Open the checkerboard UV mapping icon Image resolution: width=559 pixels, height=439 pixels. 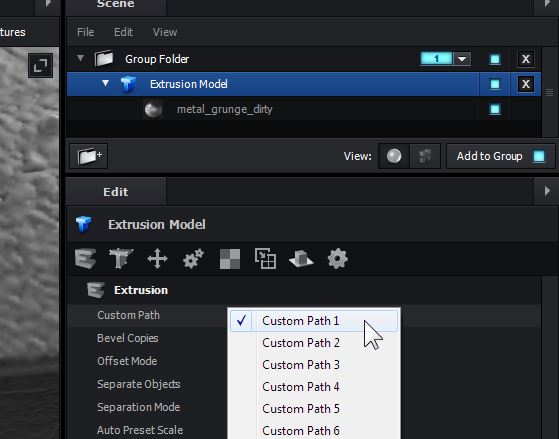230,259
